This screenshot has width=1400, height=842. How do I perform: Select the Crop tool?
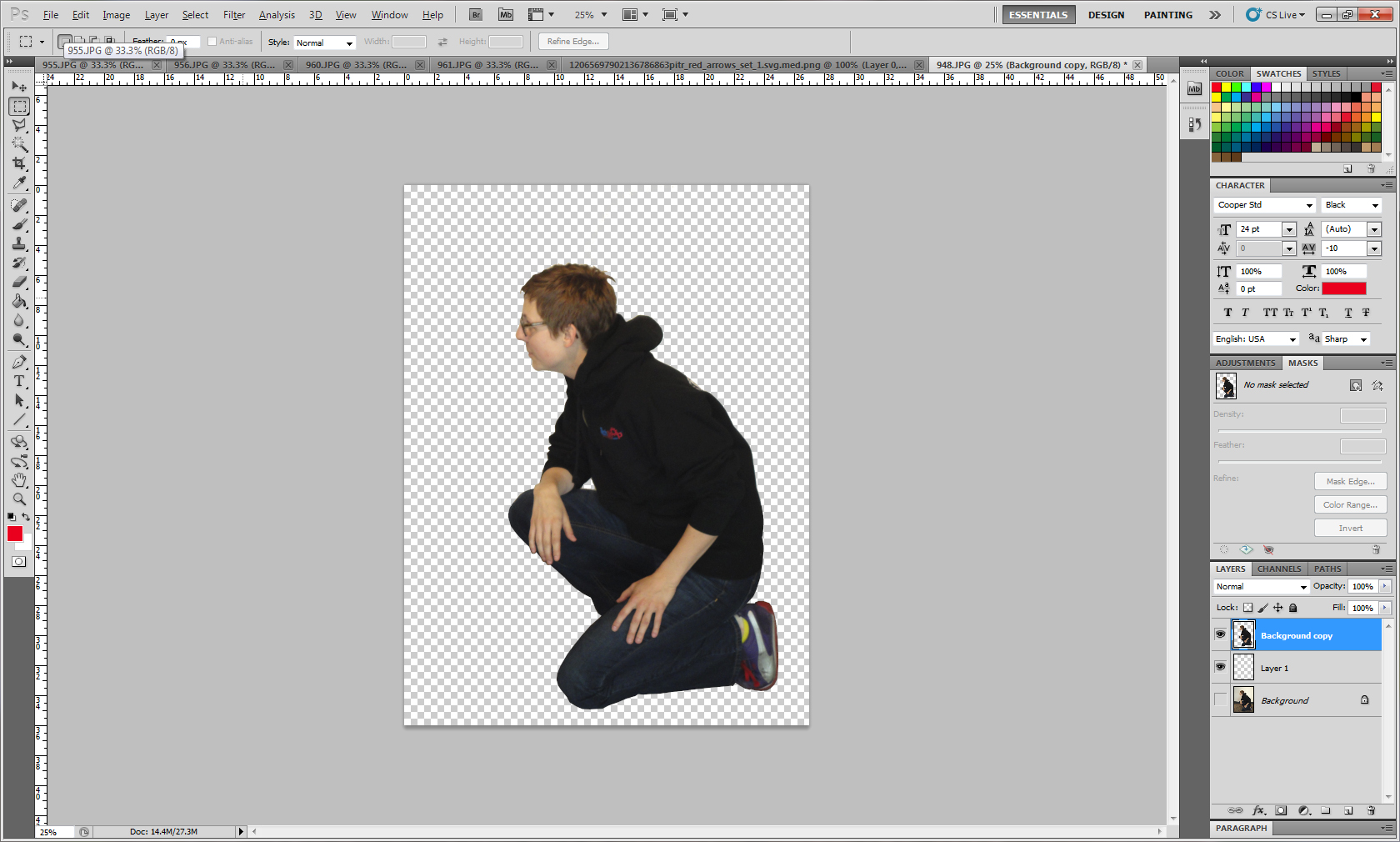click(19, 164)
